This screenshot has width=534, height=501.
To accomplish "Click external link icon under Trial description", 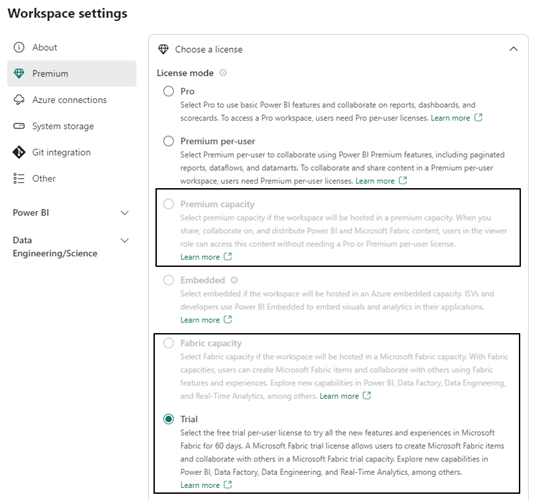I will point(228,484).
